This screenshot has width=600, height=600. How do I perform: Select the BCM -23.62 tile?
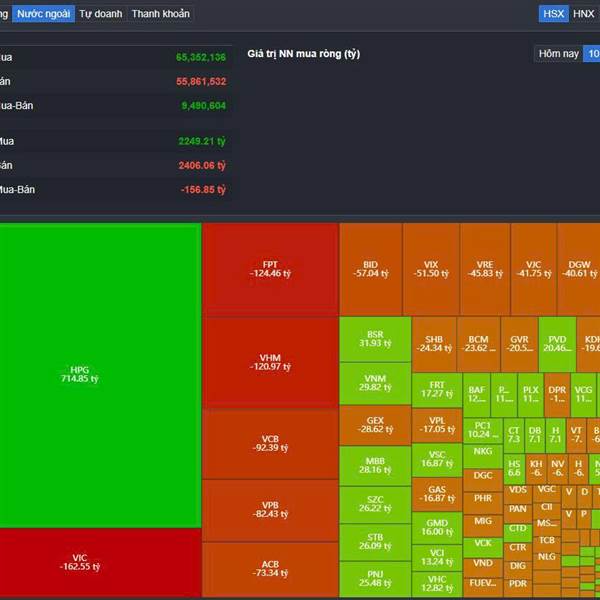pos(478,344)
